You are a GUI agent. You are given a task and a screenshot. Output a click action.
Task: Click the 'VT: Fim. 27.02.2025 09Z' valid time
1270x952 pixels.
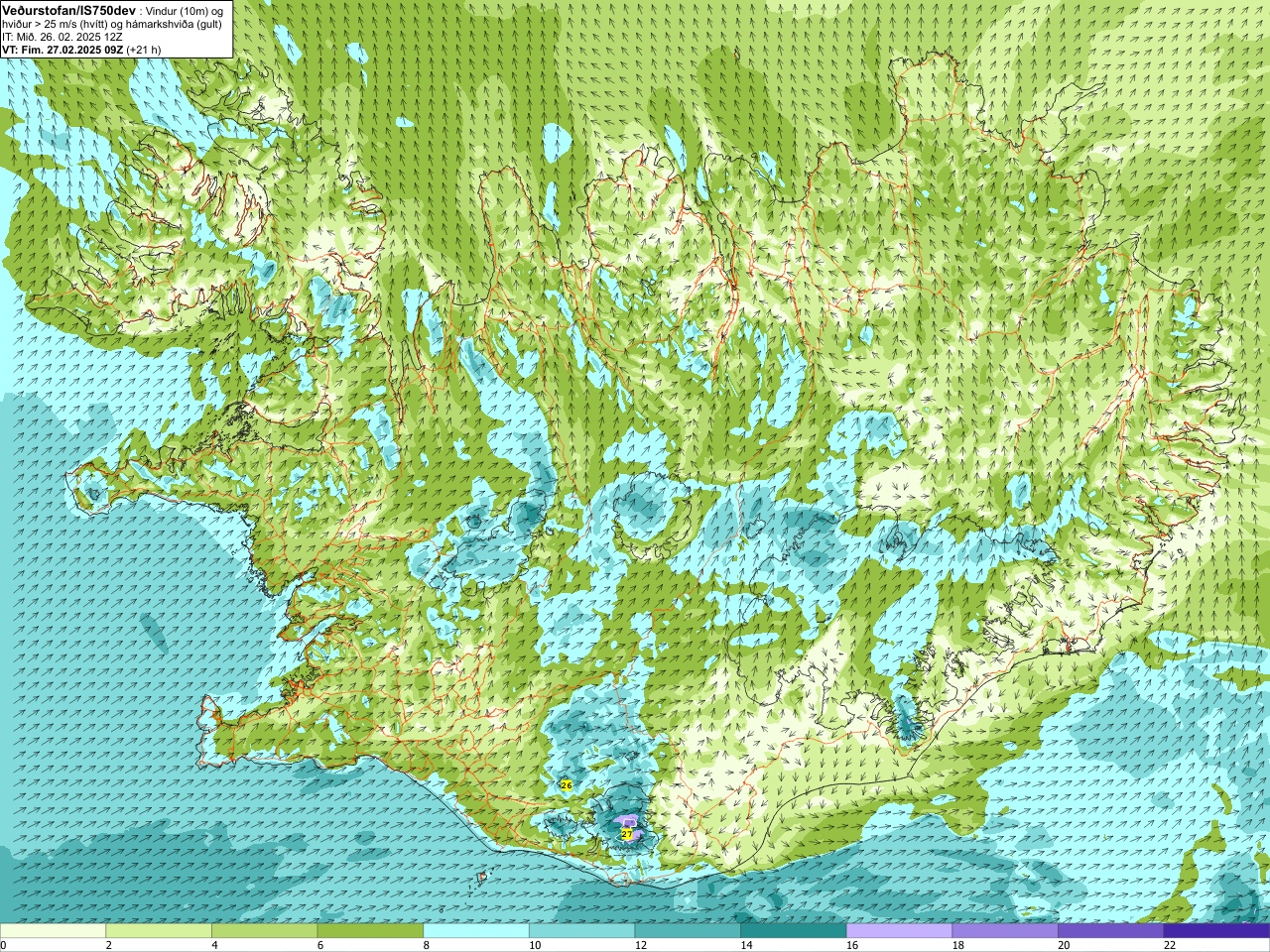pos(62,50)
